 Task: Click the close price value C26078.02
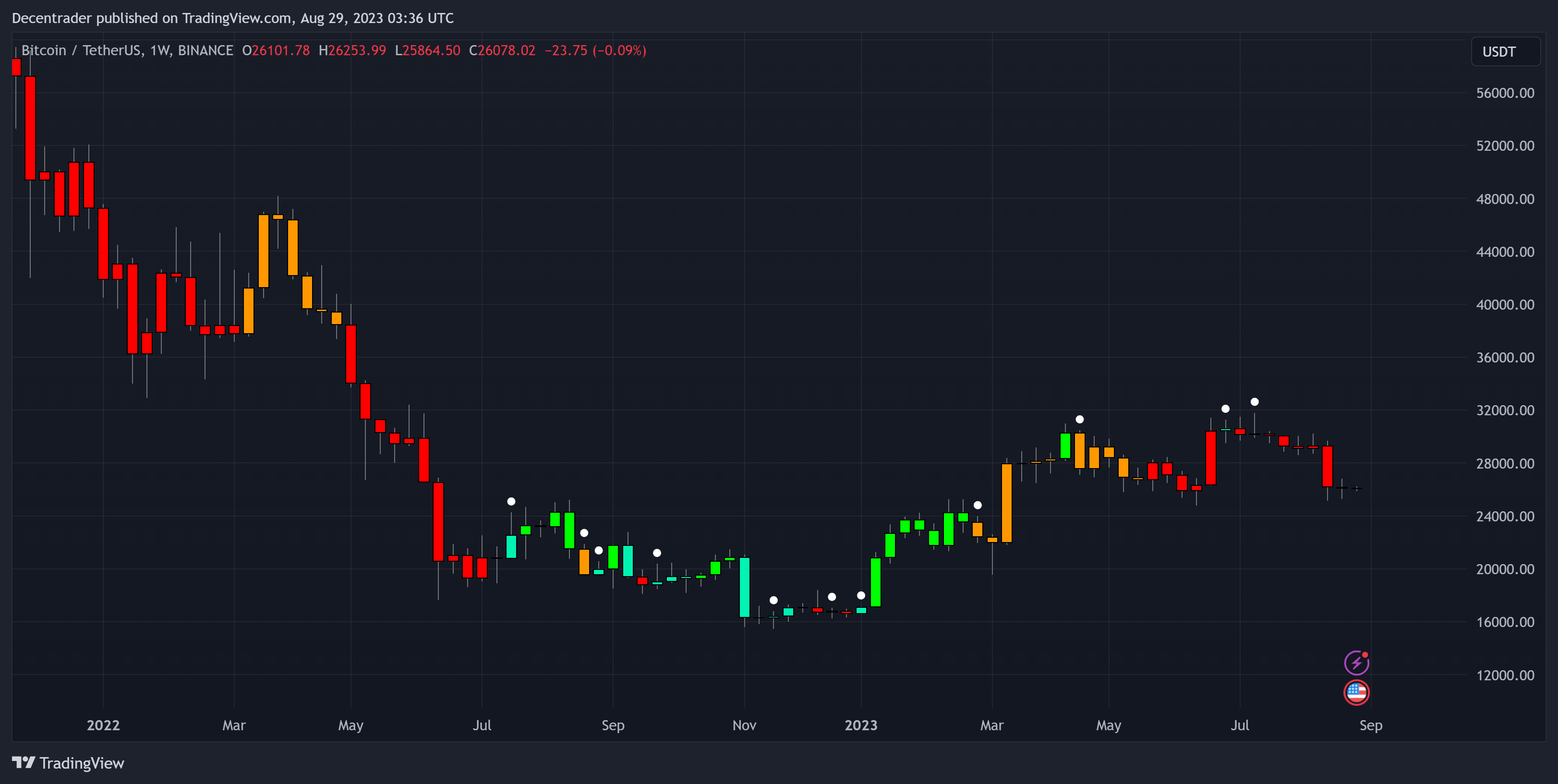click(x=502, y=50)
